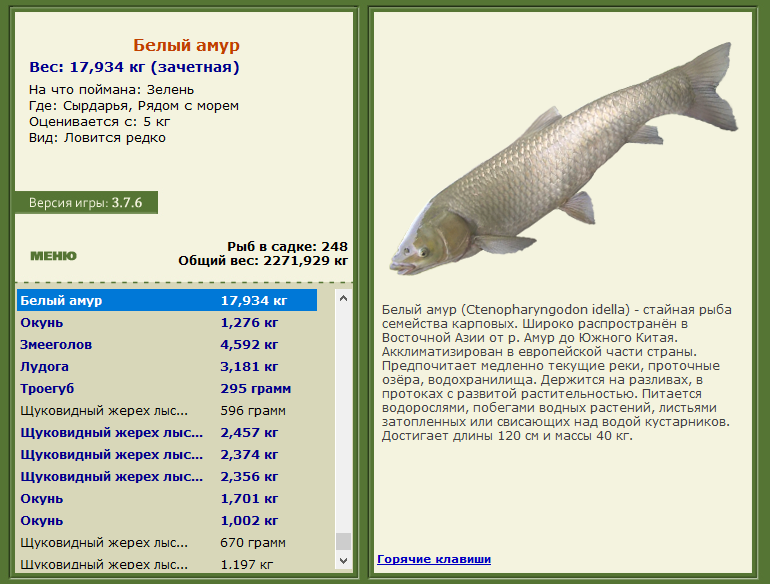Open the МЕНЮ button
Screen dimensions: 770x584
click(x=54, y=255)
